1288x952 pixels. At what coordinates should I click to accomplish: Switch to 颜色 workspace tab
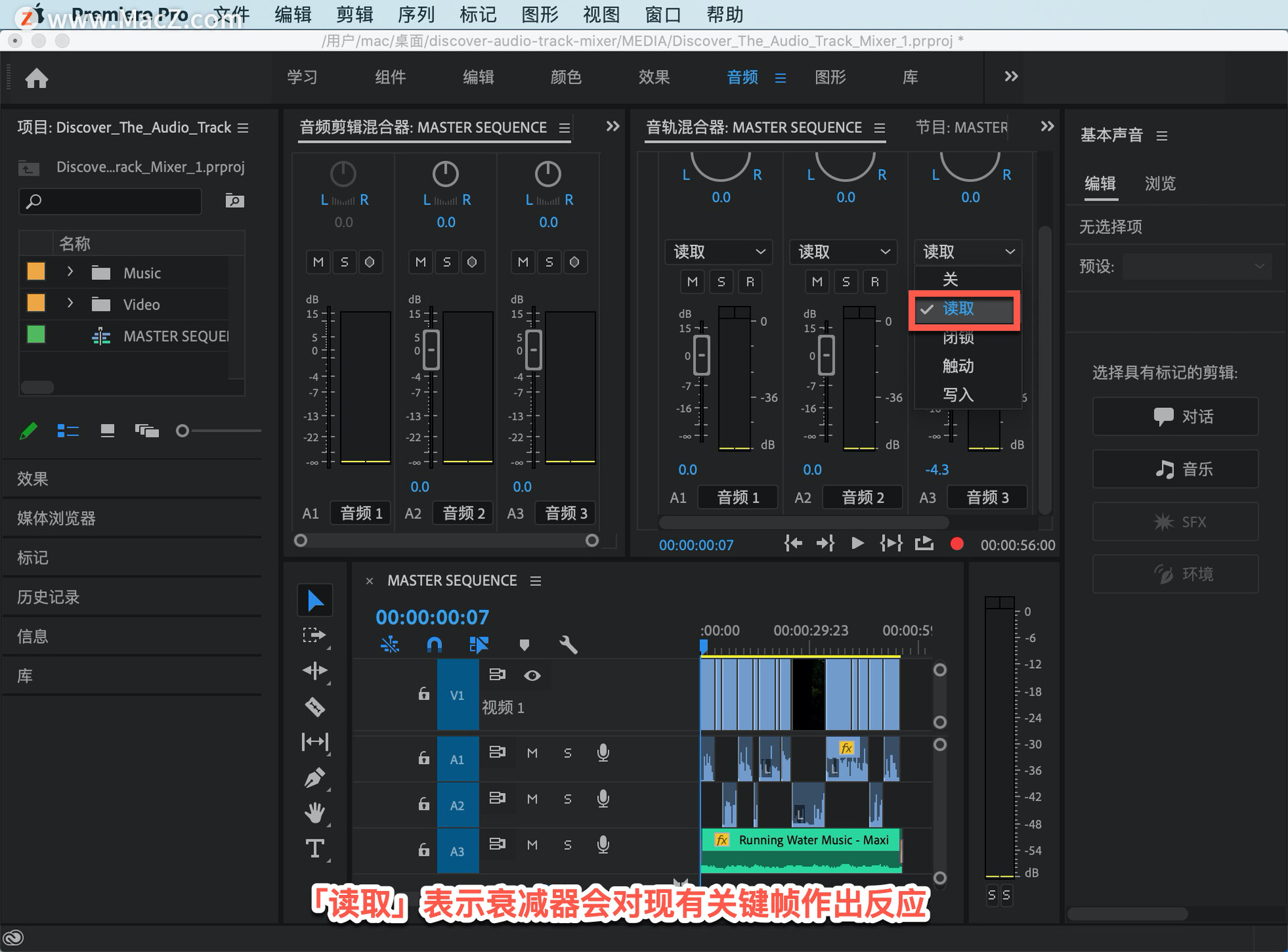[566, 77]
